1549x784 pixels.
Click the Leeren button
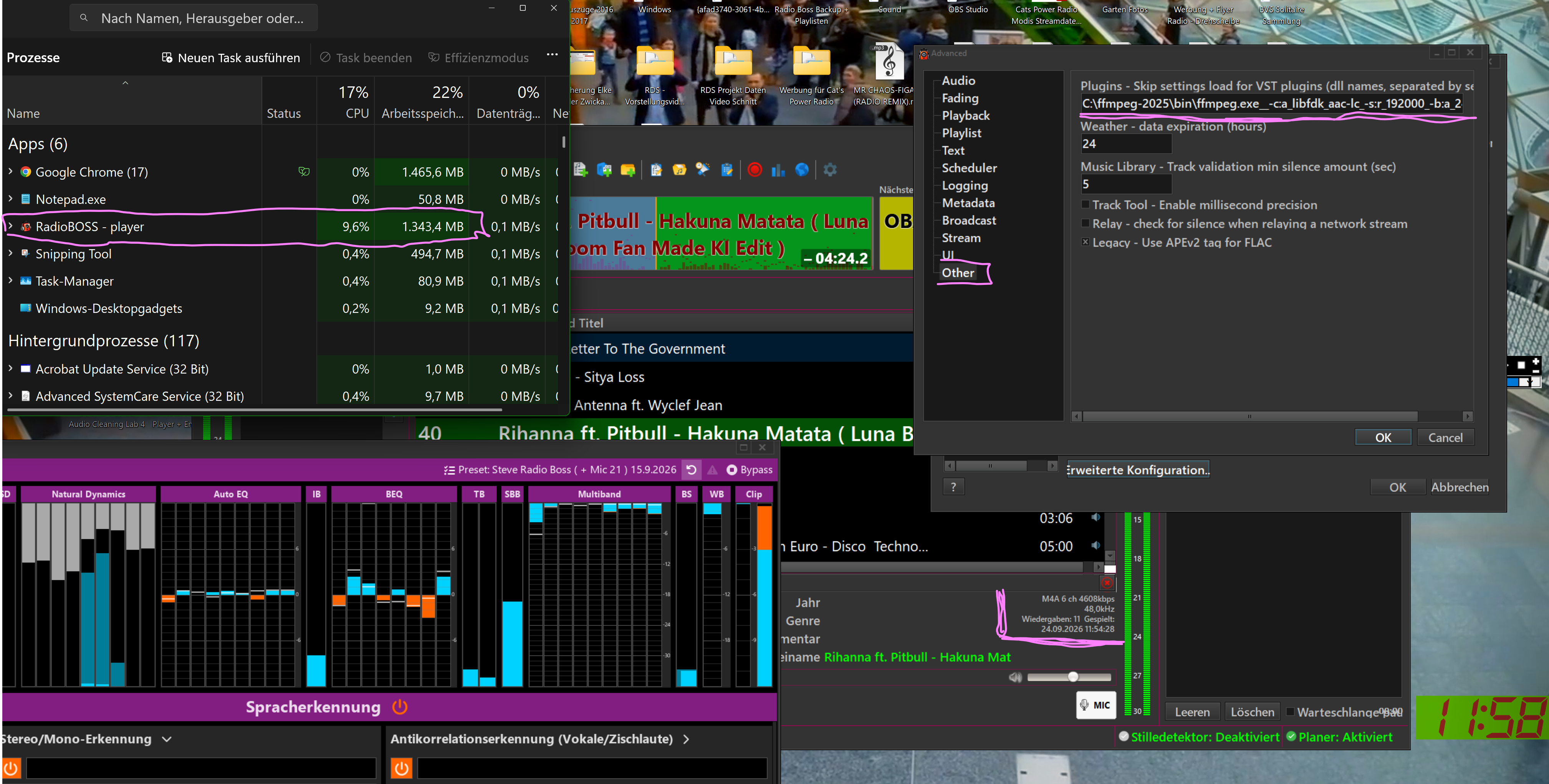point(1192,712)
